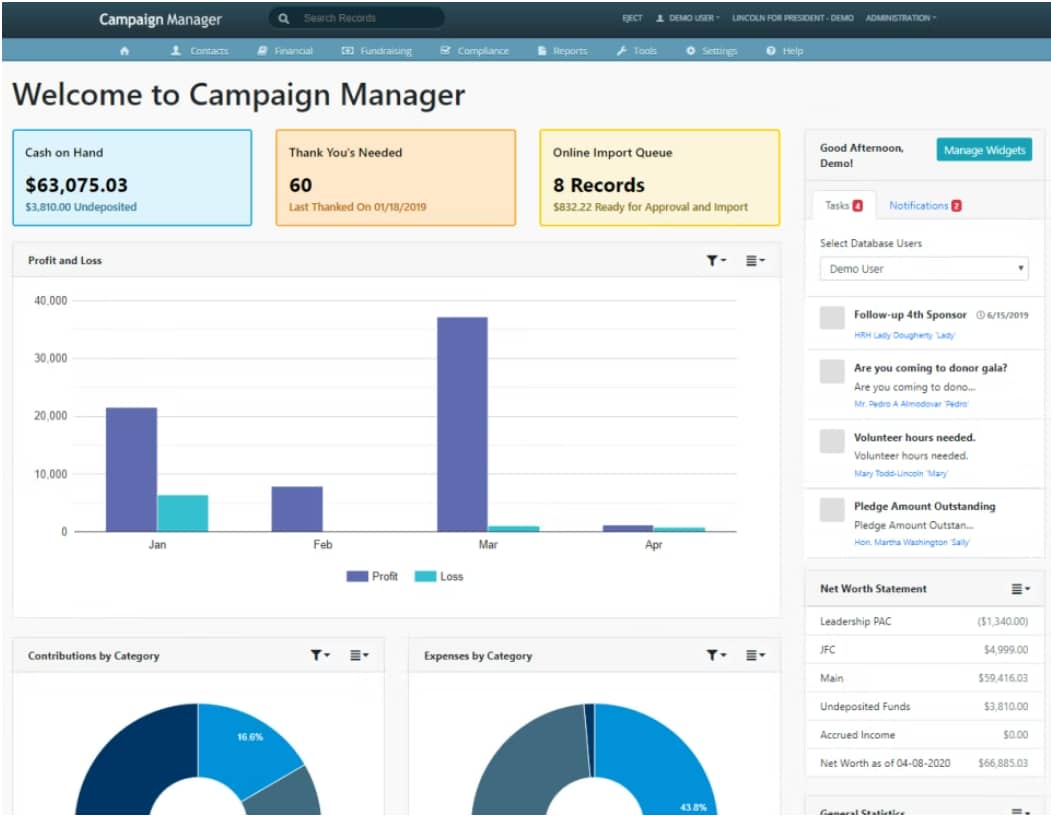Screen dimensions: 1051x816
Task: Open the filter funnel on Profit and Loss
Action: [x=714, y=259]
